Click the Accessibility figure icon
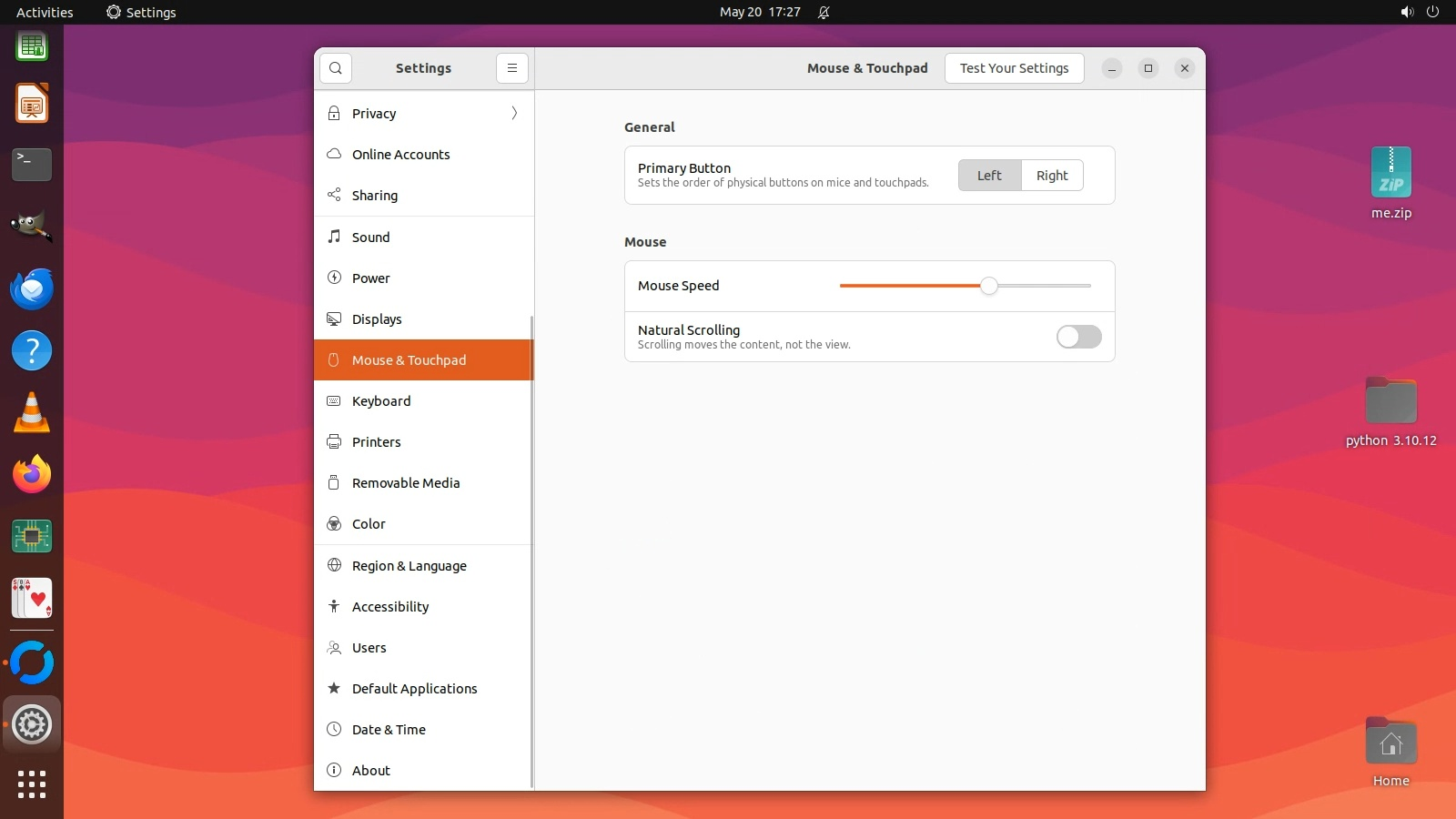Image resolution: width=1456 pixels, height=819 pixels. [334, 607]
